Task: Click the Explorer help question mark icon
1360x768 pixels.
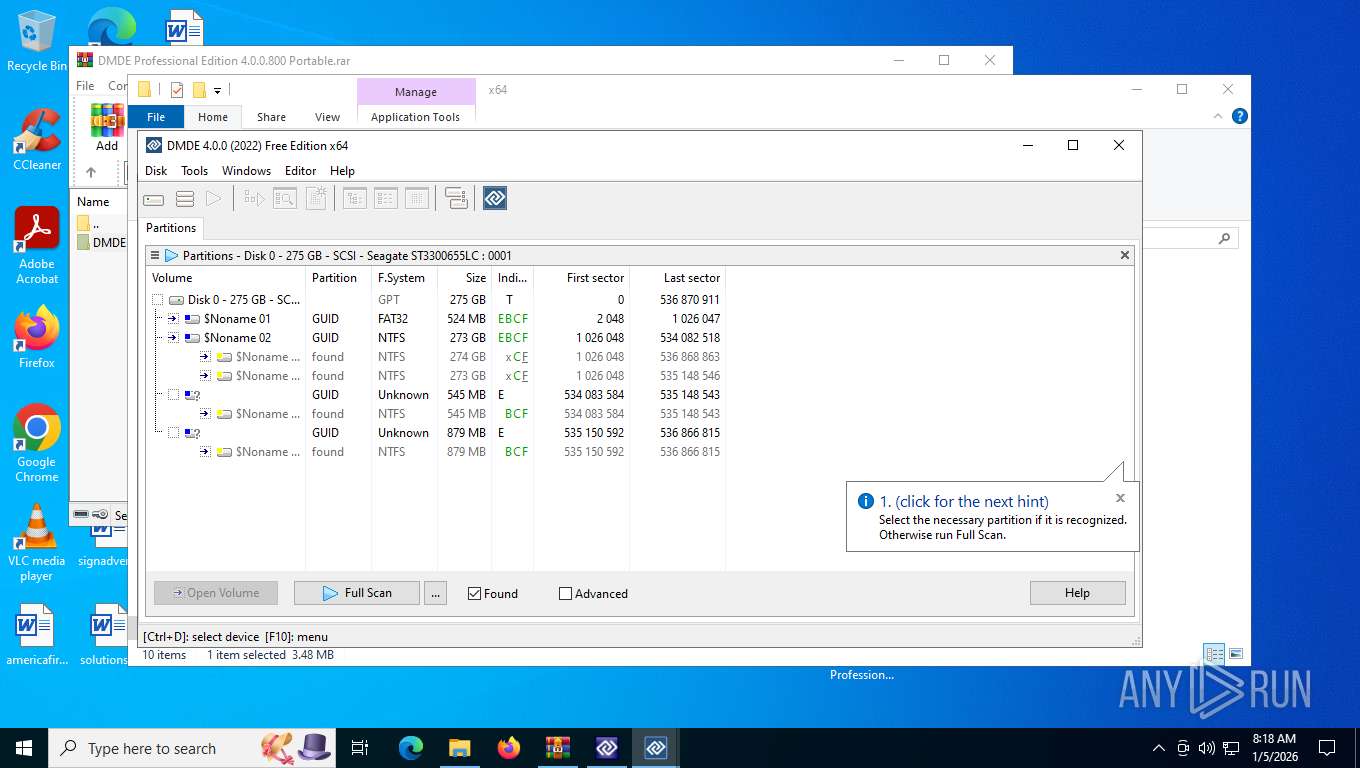Action: coord(1240,116)
